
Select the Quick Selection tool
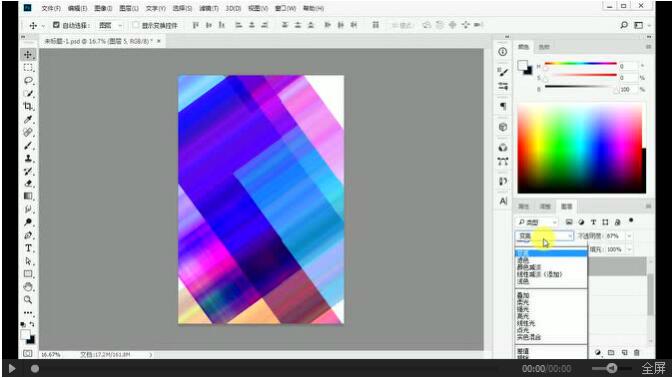coord(28,93)
